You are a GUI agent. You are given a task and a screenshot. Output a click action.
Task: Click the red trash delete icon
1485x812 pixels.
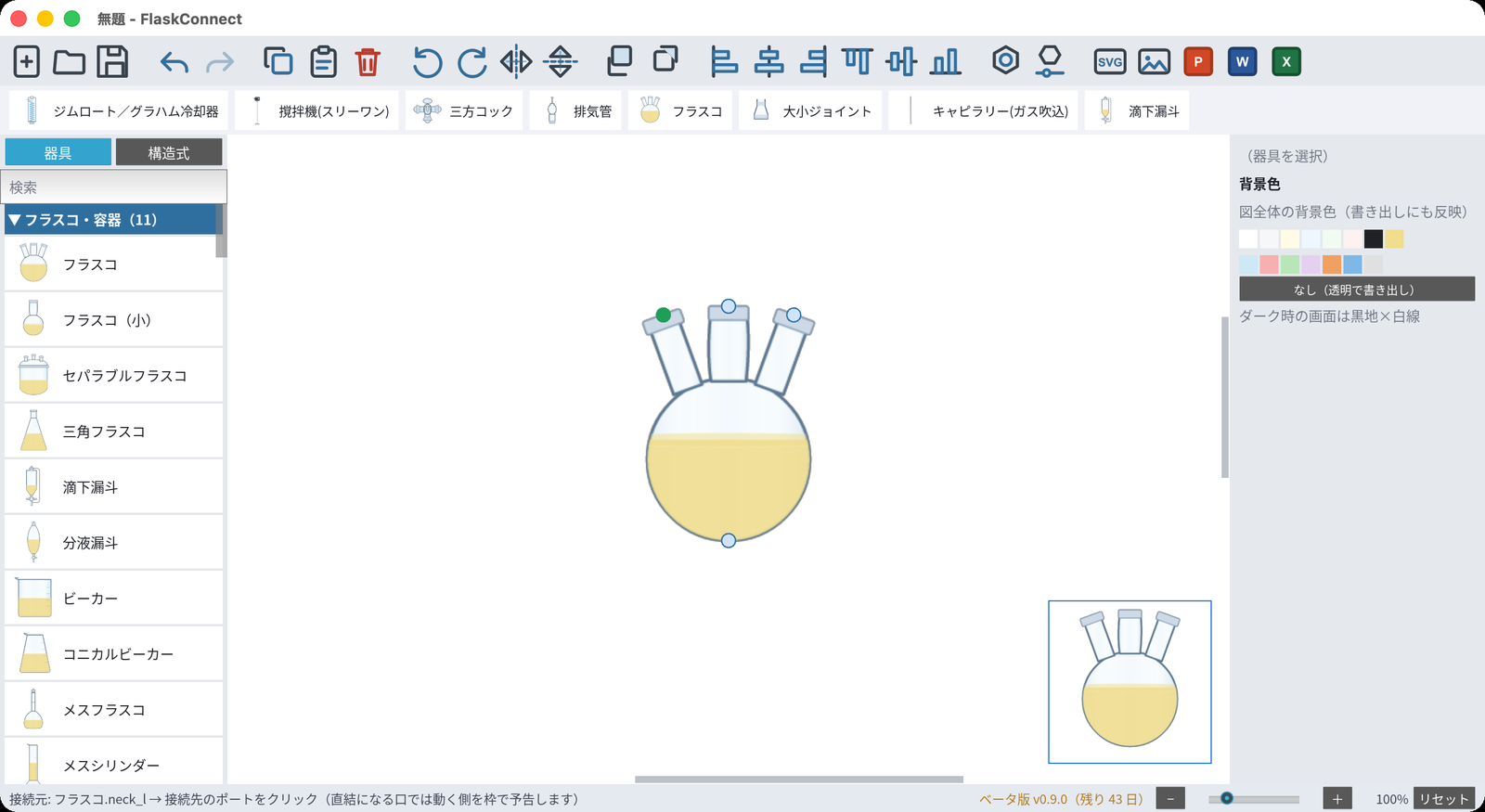tap(368, 62)
